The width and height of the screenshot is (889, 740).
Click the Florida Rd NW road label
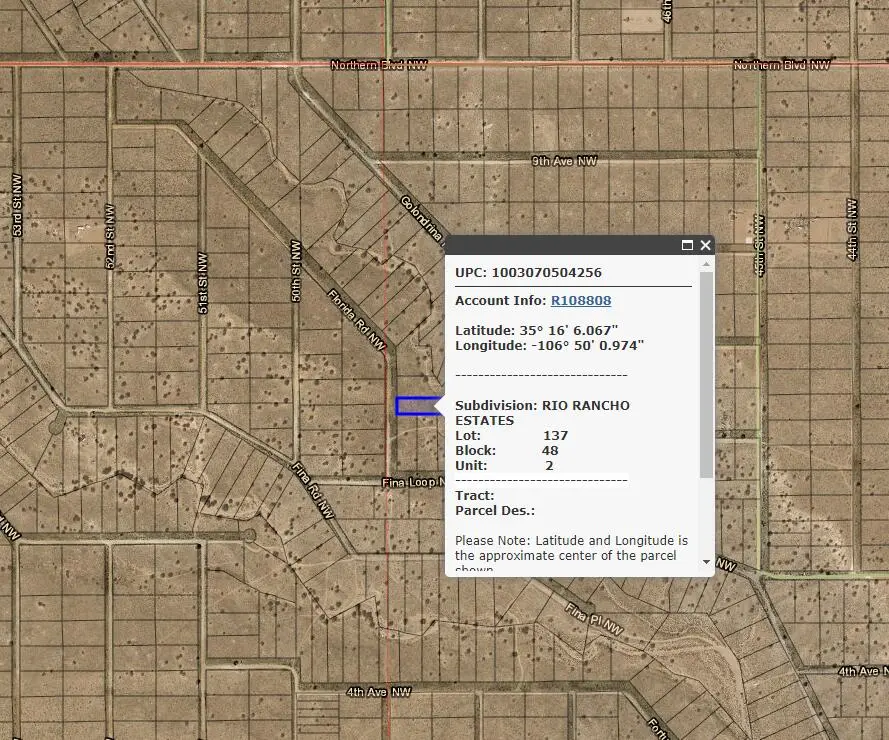tap(357, 319)
